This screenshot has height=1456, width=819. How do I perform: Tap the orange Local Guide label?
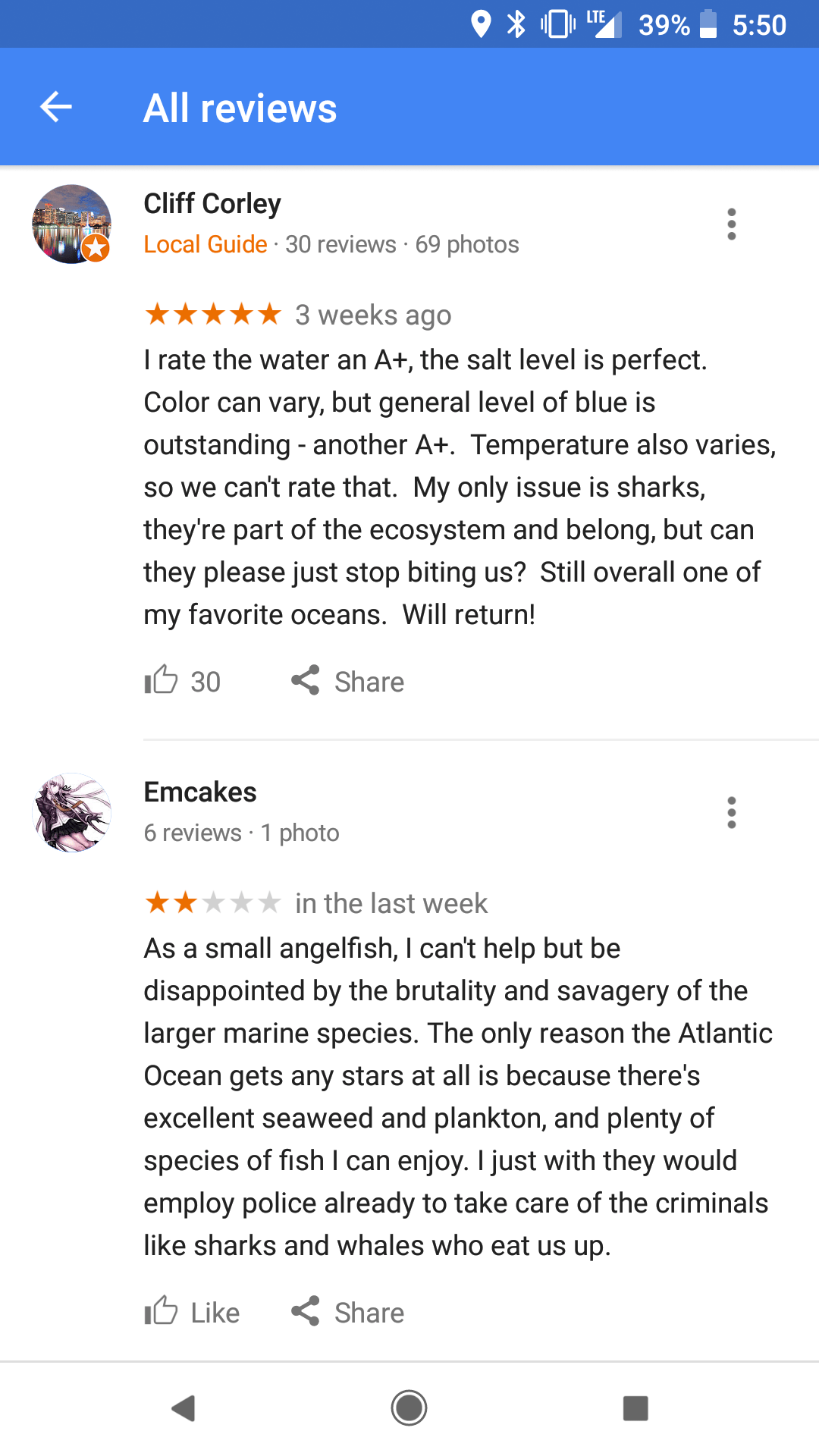tap(204, 244)
